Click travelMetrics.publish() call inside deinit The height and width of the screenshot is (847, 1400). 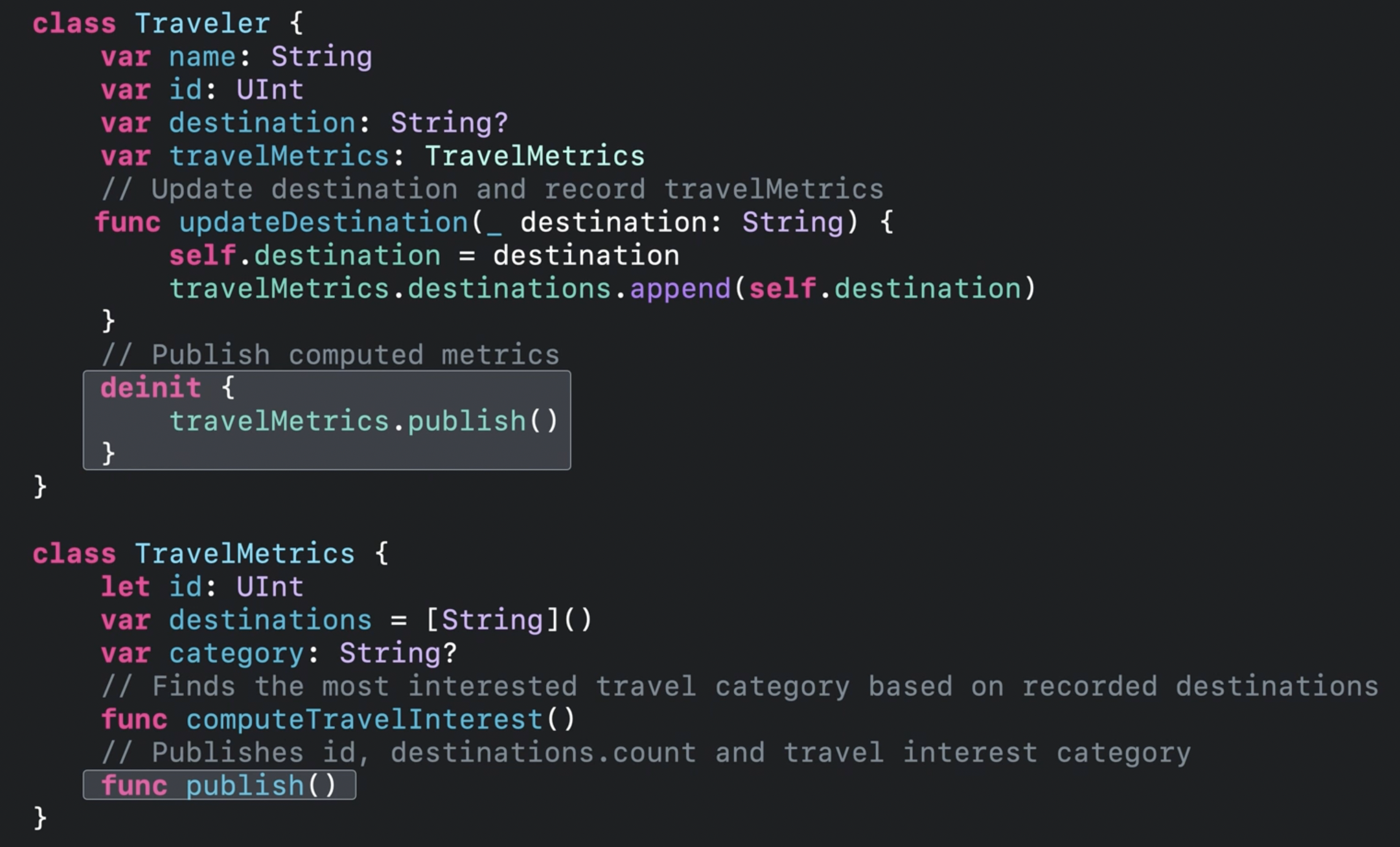tap(363, 422)
